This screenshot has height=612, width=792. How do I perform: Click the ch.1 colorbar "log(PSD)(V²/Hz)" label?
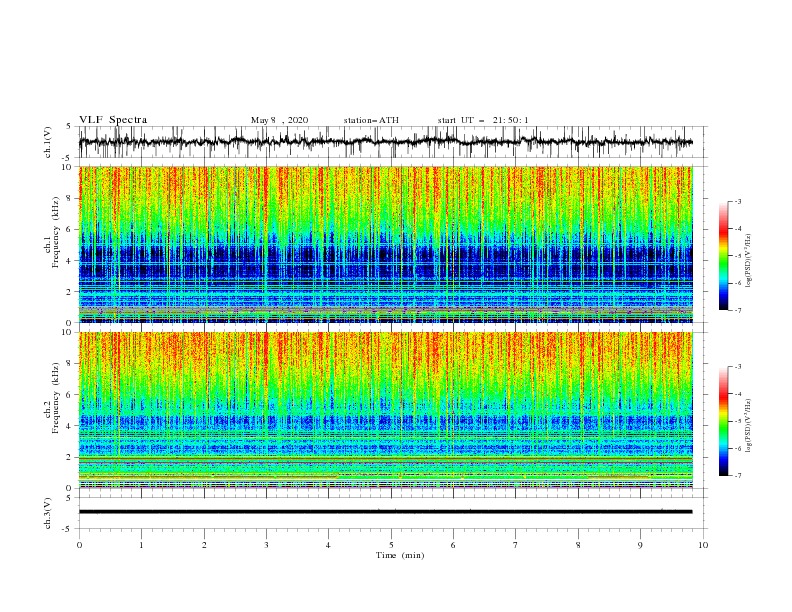(748, 261)
